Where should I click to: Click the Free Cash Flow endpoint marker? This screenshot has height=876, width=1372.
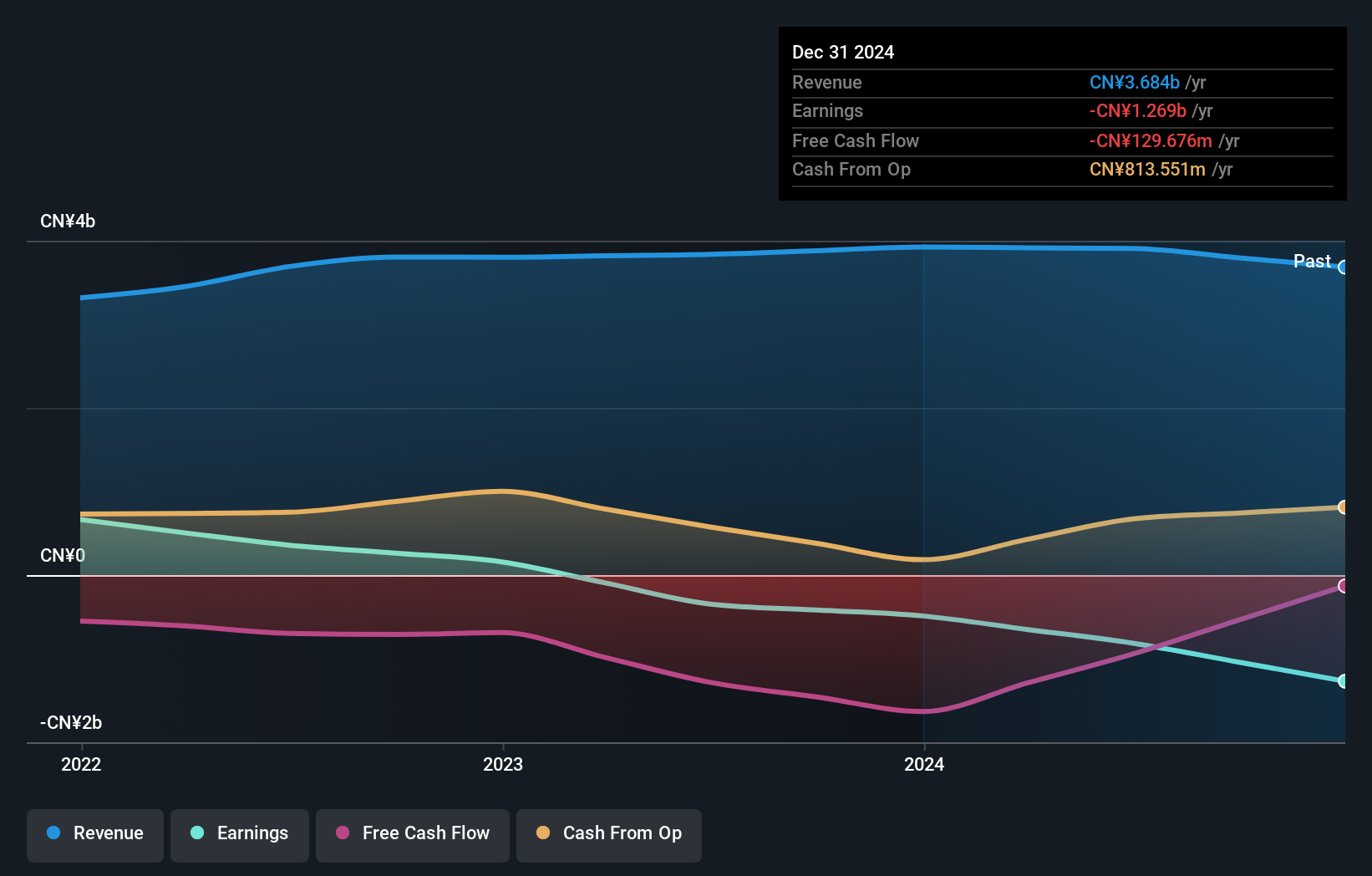[1344, 588]
